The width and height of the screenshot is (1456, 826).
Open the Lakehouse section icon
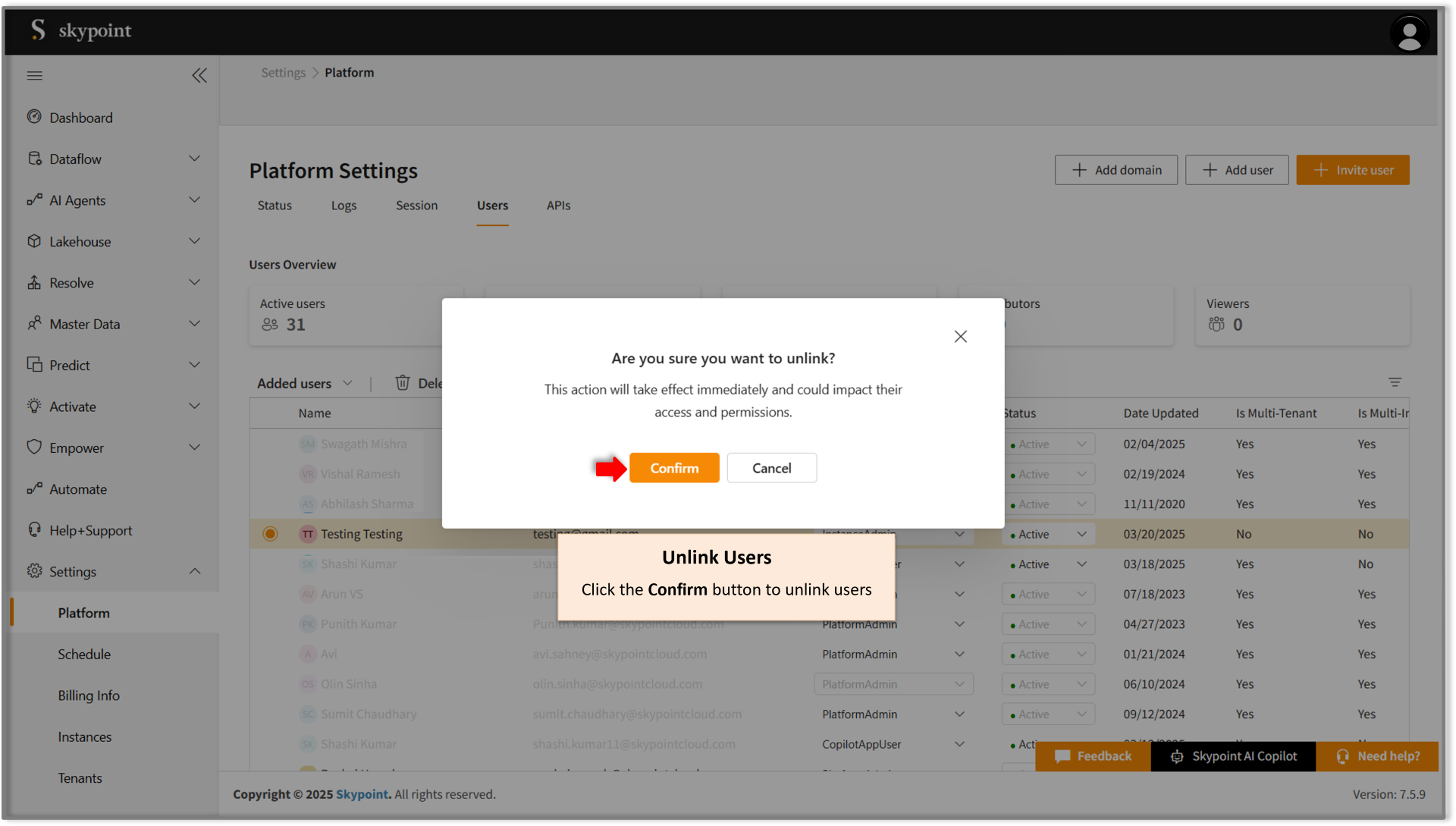(x=35, y=241)
